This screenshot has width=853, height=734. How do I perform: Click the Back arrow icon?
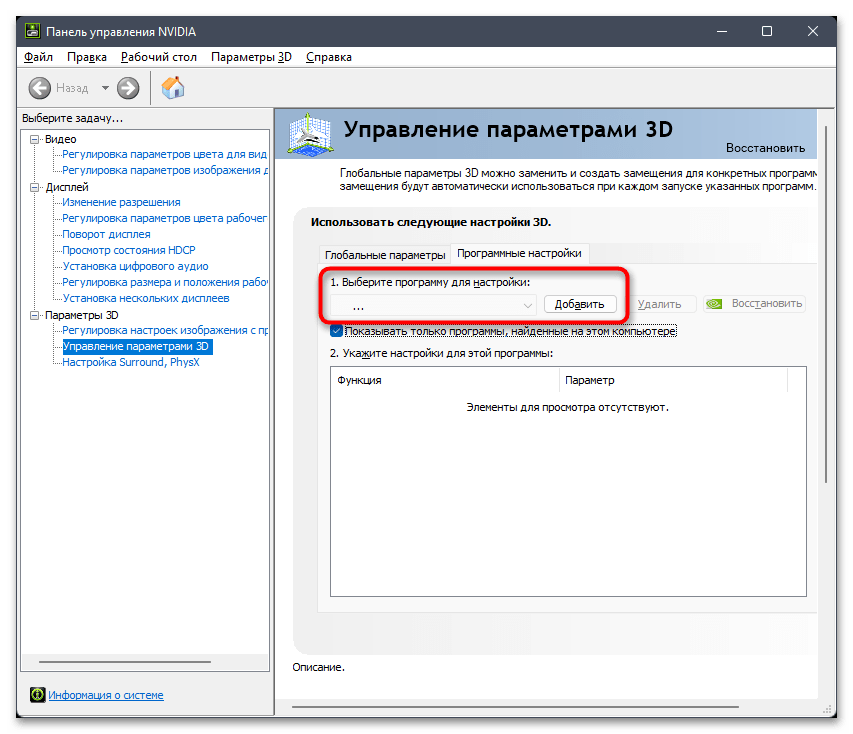(39, 88)
